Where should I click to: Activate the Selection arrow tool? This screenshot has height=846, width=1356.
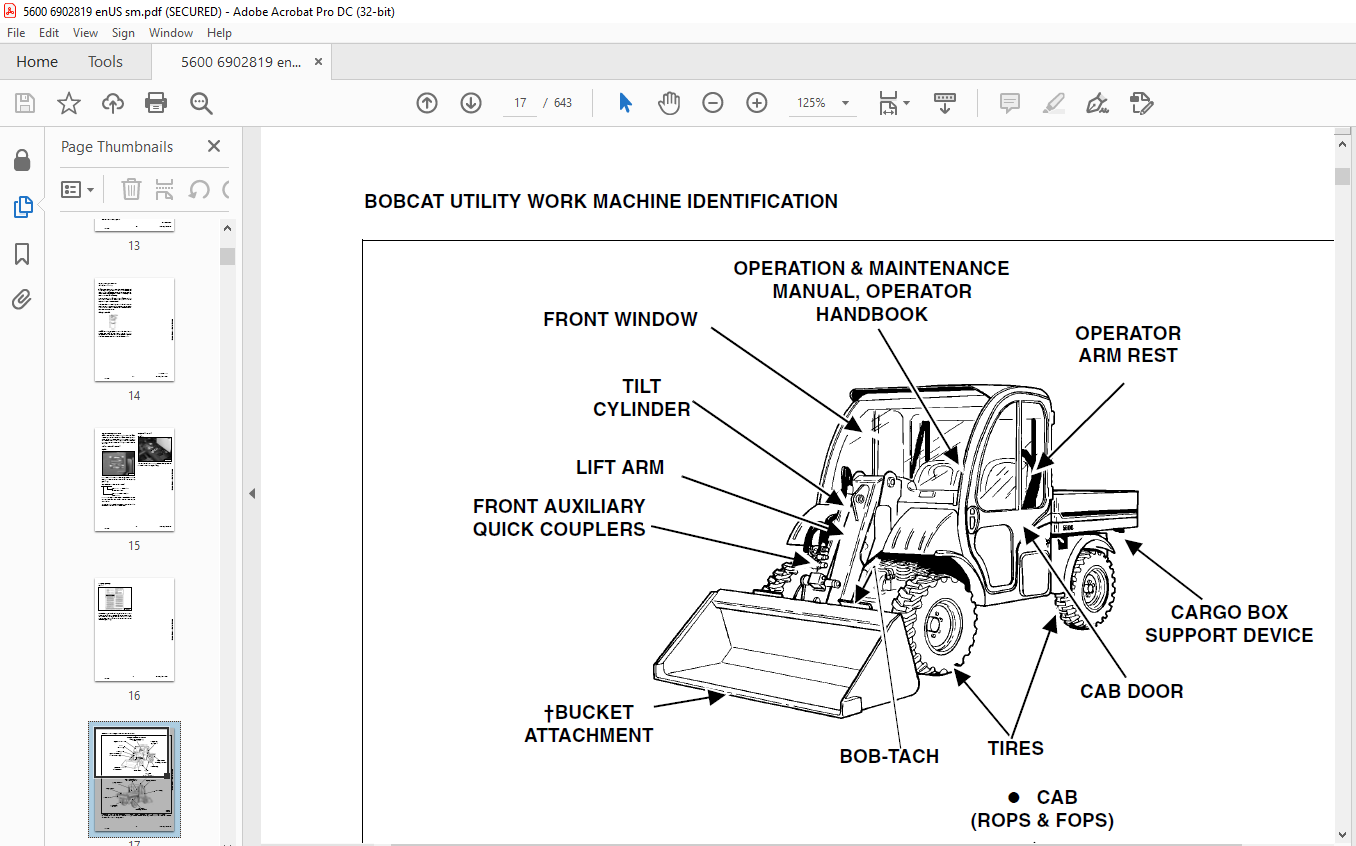[x=626, y=103]
